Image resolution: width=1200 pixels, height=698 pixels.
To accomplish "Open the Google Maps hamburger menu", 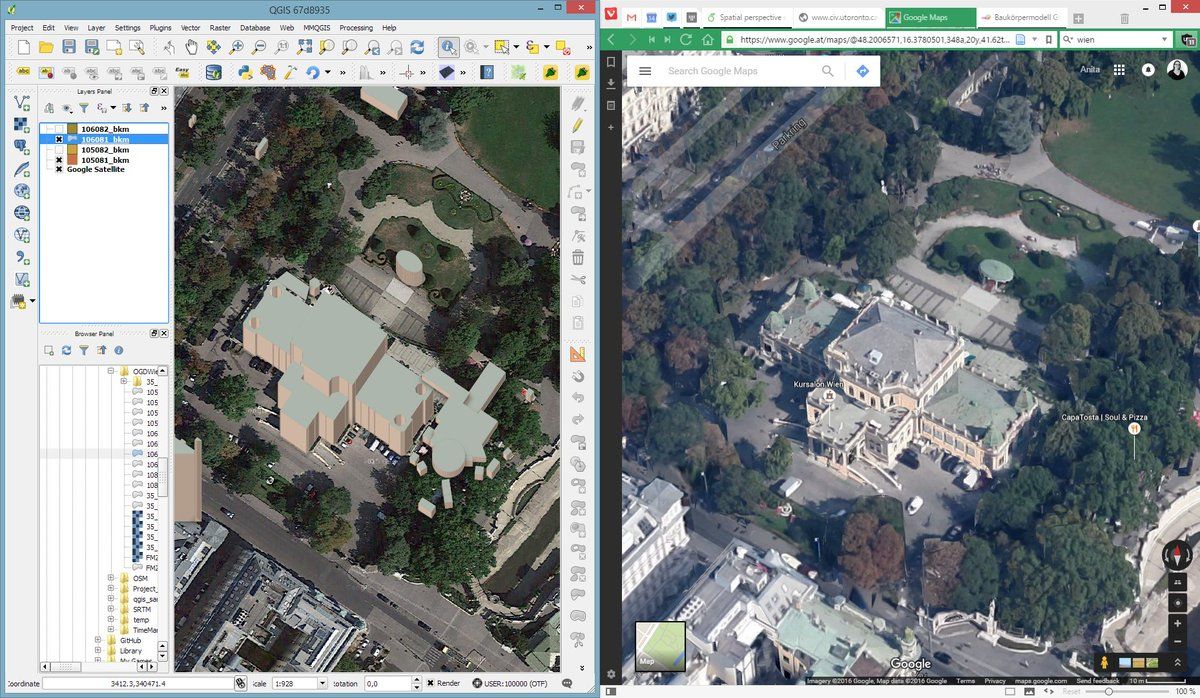I will (x=645, y=71).
